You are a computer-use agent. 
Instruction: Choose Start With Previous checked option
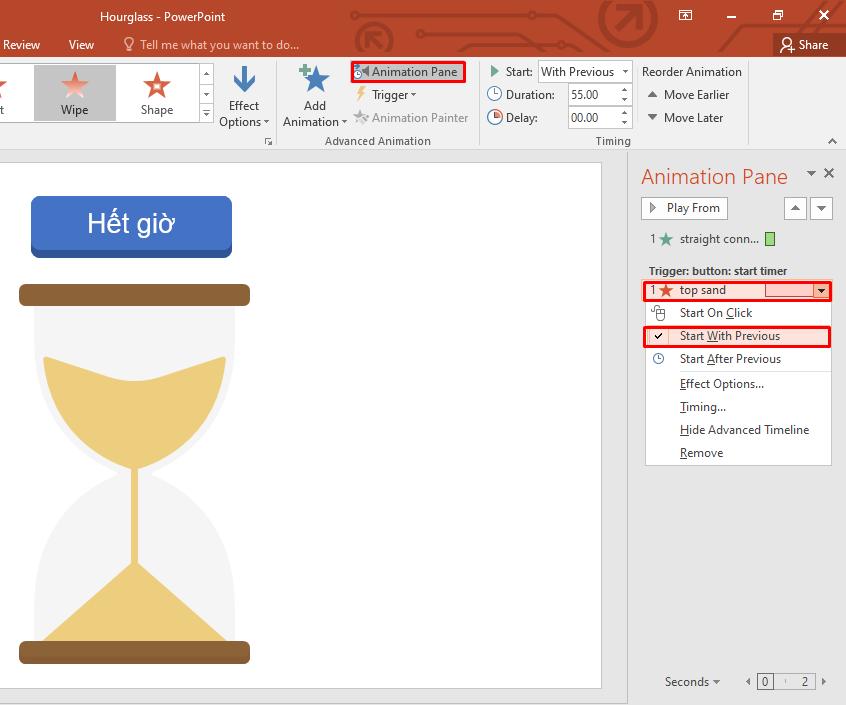click(x=729, y=336)
